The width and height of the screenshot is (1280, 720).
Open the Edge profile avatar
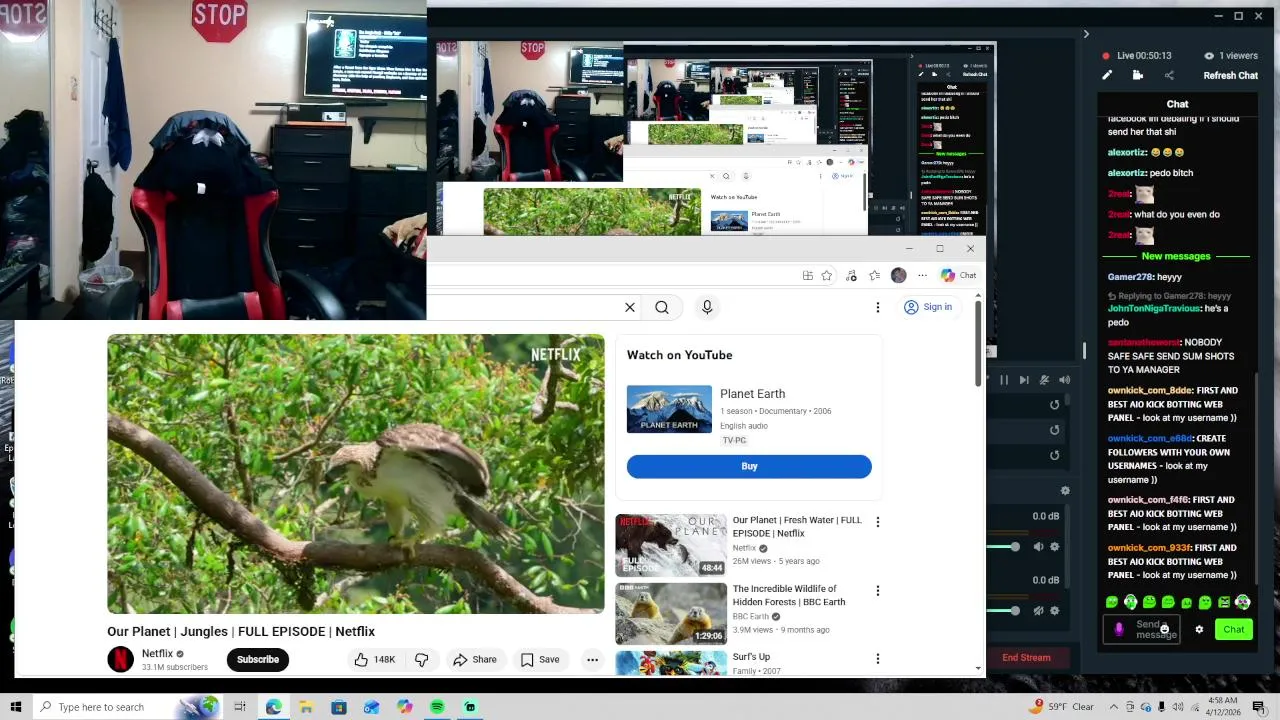898,276
